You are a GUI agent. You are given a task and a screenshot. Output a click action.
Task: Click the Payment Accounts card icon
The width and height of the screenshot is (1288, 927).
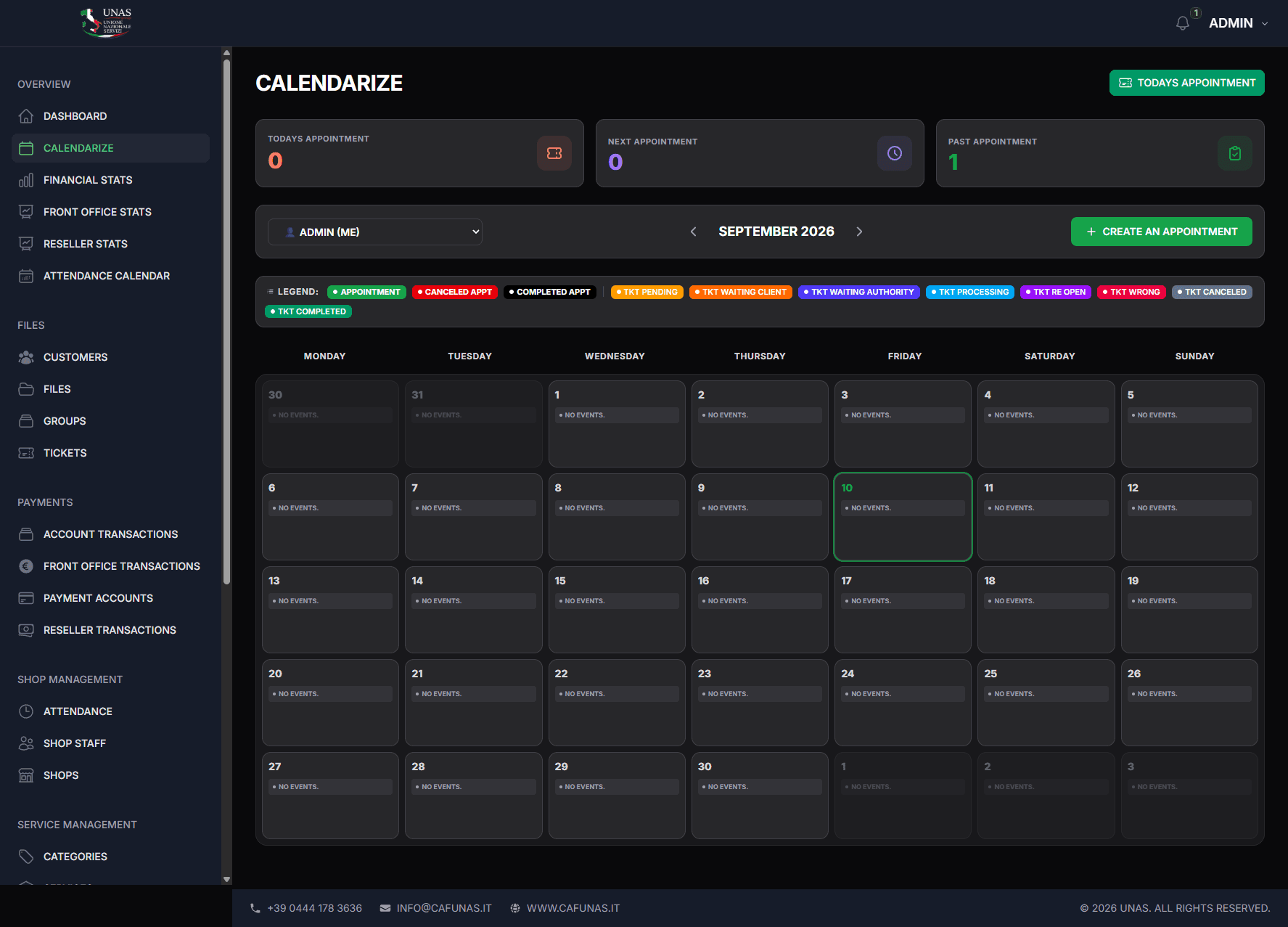(x=26, y=598)
